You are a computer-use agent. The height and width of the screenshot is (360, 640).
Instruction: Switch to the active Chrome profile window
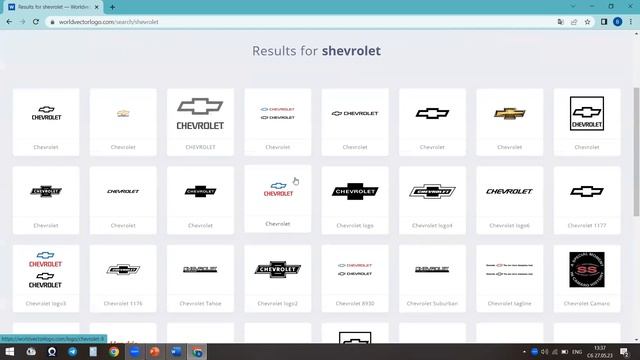tap(197, 352)
